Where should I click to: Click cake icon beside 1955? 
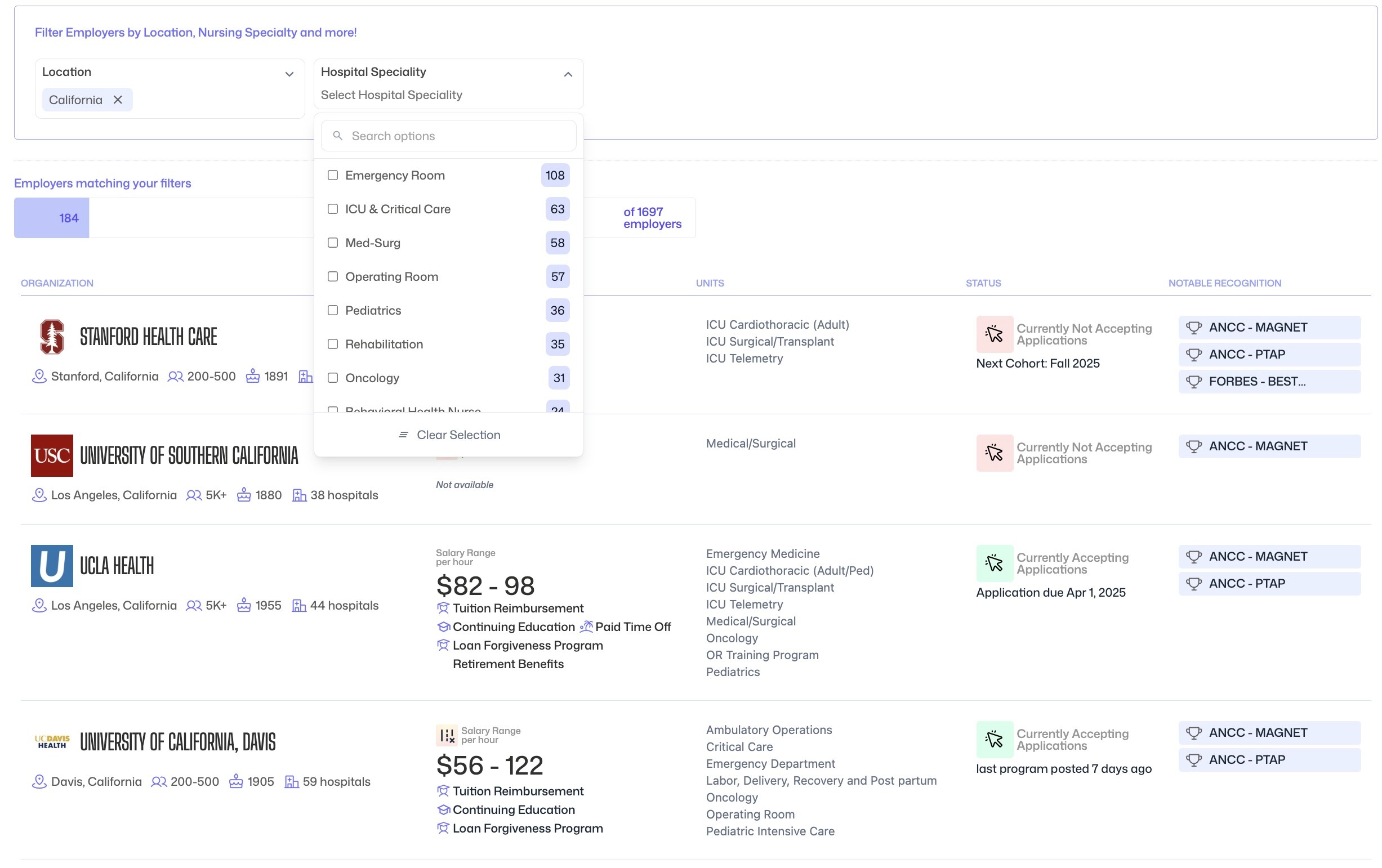pos(244,605)
